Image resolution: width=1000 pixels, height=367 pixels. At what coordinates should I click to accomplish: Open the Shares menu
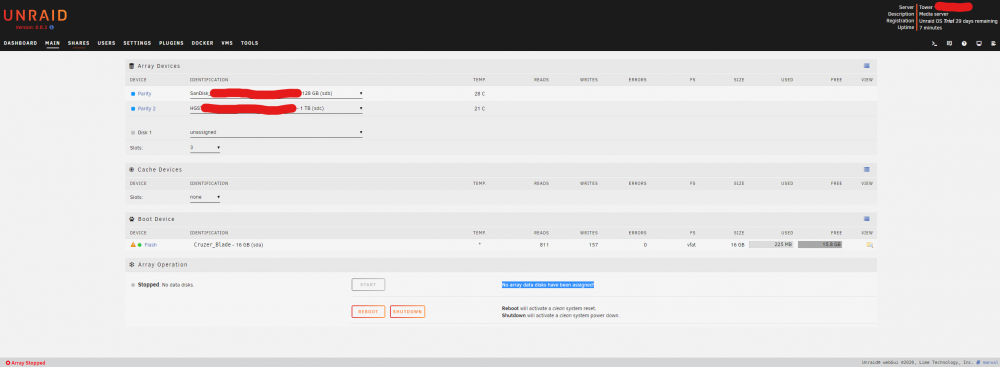coord(78,43)
